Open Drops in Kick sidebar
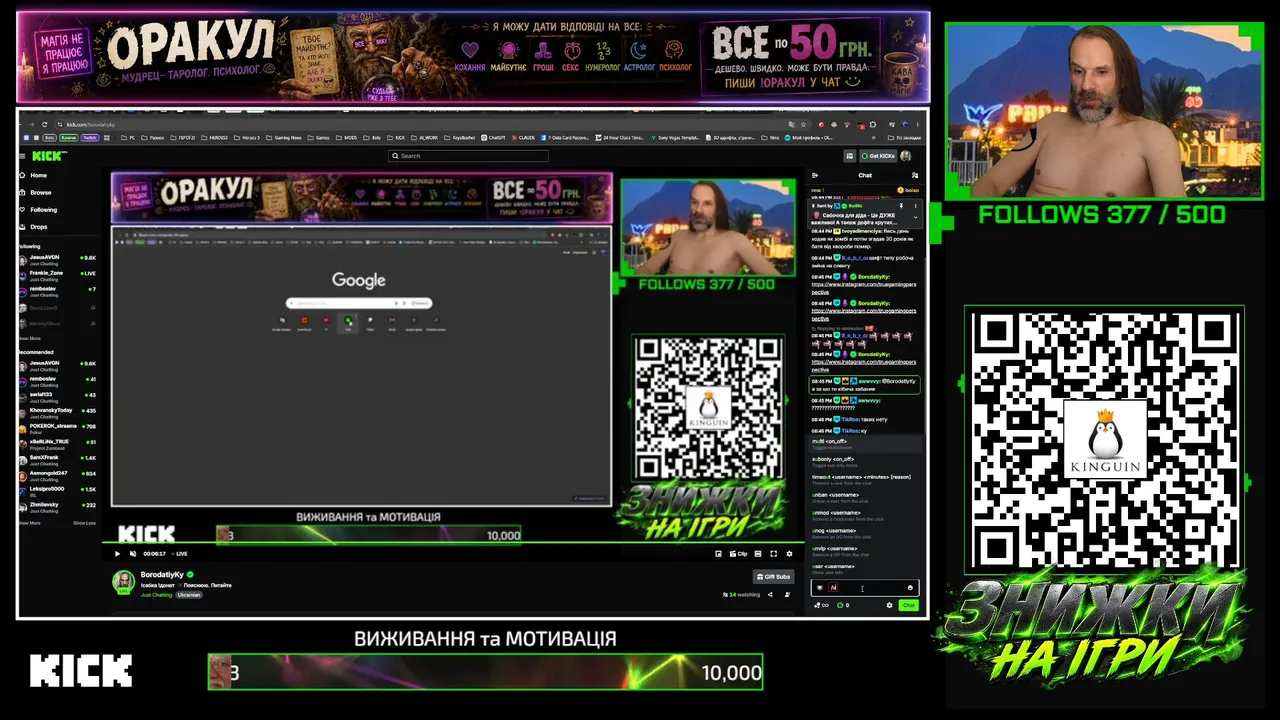The image size is (1280, 720). [x=38, y=227]
